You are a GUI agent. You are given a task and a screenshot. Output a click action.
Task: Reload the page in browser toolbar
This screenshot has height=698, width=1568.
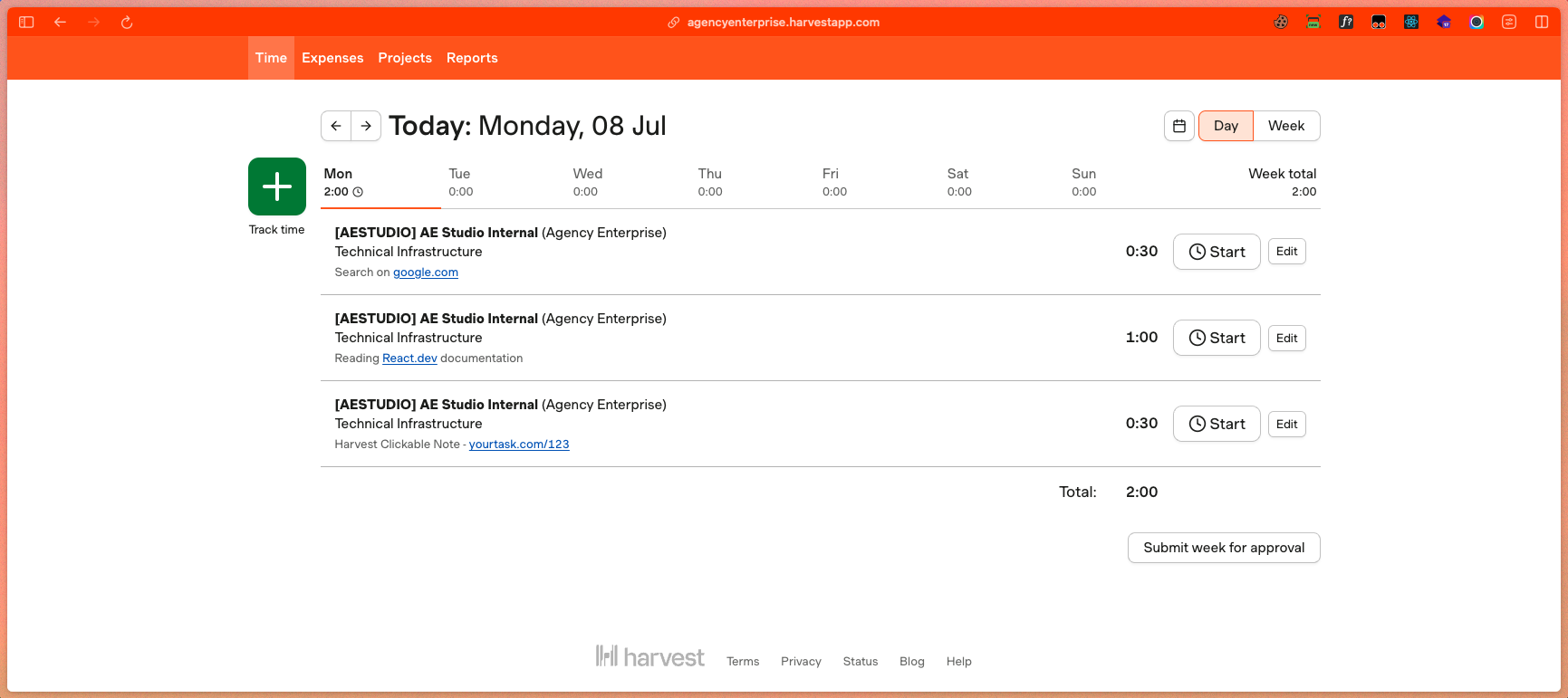coord(127,23)
